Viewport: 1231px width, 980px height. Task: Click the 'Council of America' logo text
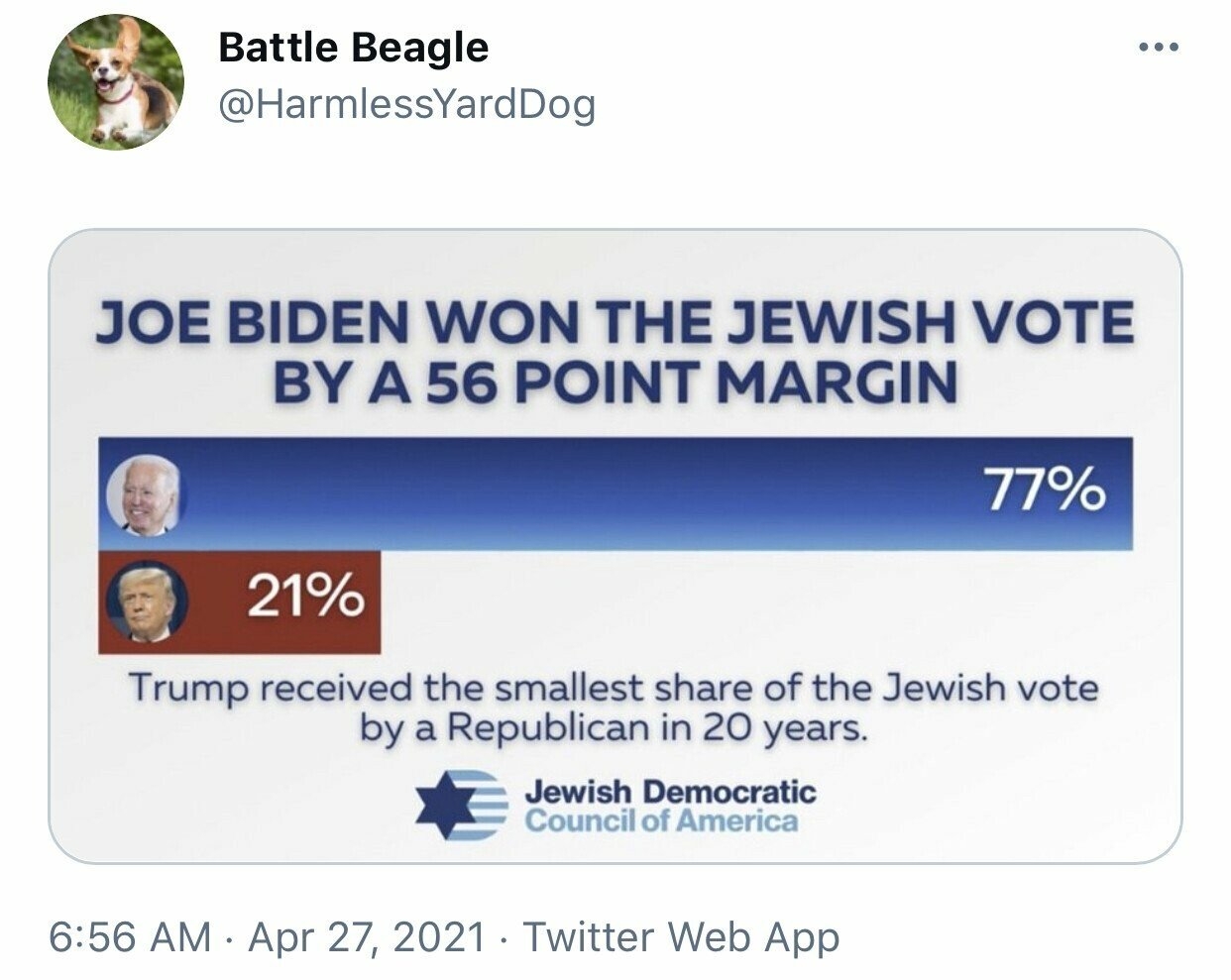click(661, 821)
